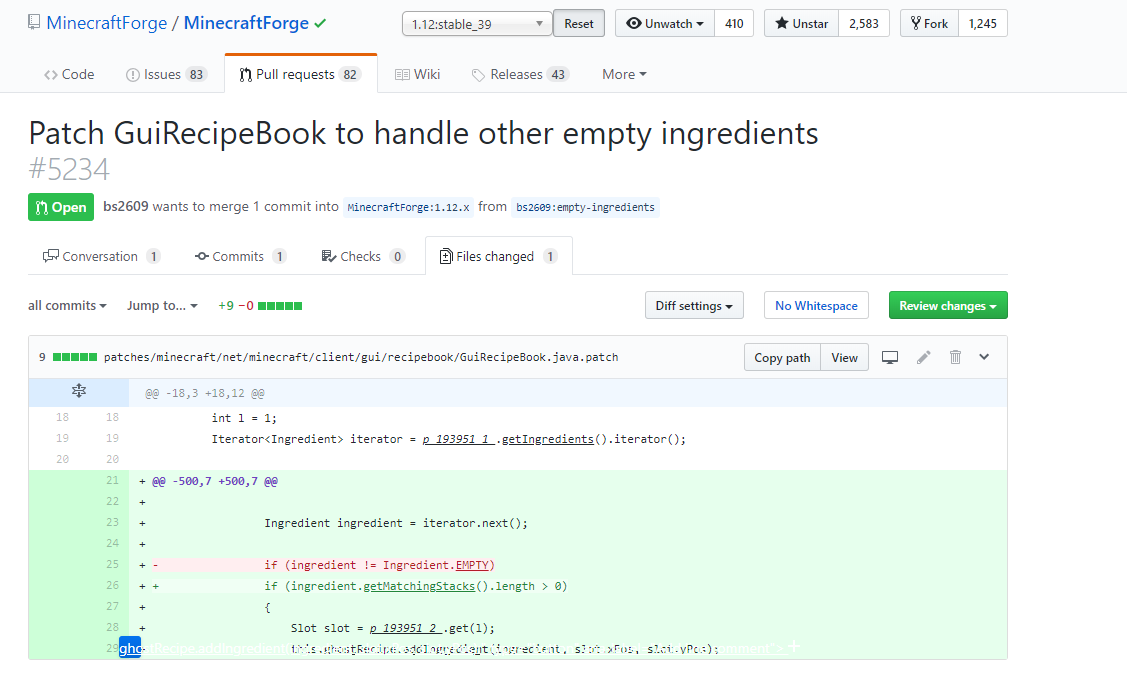The height and width of the screenshot is (679, 1127).
Task: Open file in desktop via monitor icon
Action: coord(890,357)
